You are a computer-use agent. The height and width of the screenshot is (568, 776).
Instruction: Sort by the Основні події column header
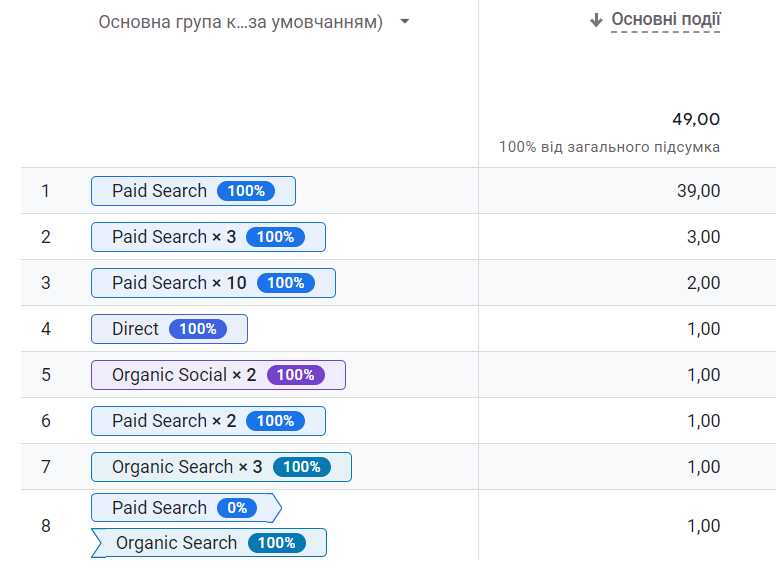pos(666,20)
